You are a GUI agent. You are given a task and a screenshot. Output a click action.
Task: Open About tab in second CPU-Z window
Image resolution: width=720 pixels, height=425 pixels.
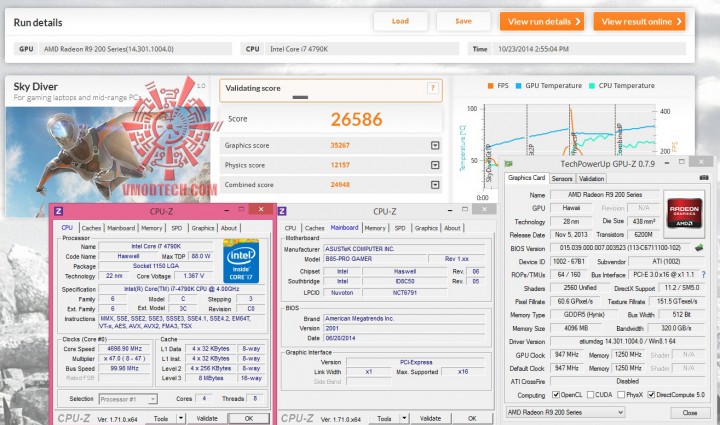(452, 228)
